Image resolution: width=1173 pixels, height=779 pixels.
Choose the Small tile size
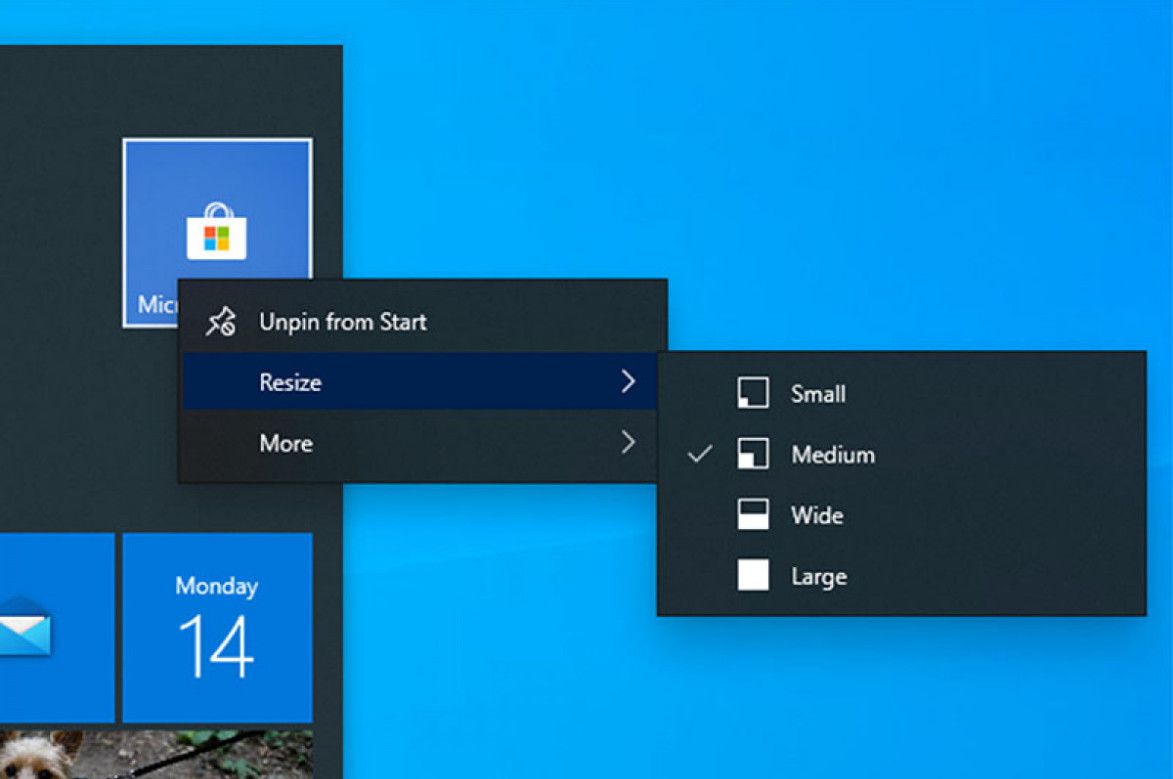[x=901, y=394]
